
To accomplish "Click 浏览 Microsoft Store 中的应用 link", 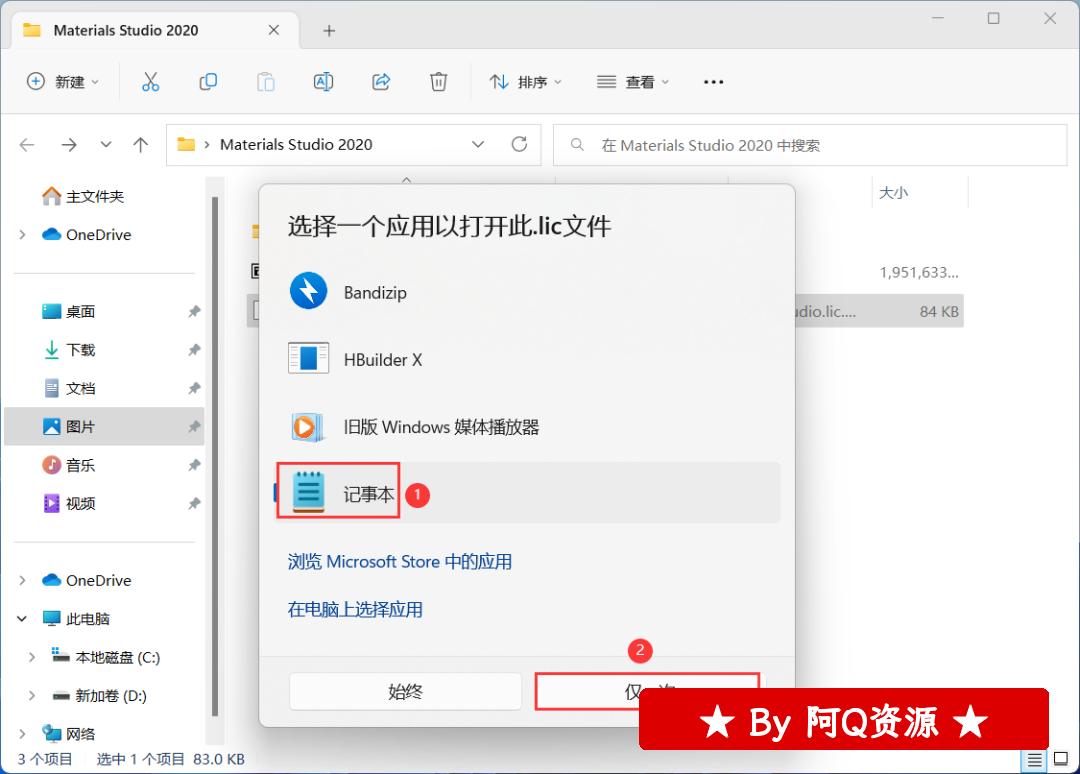I will [x=400, y=562].
